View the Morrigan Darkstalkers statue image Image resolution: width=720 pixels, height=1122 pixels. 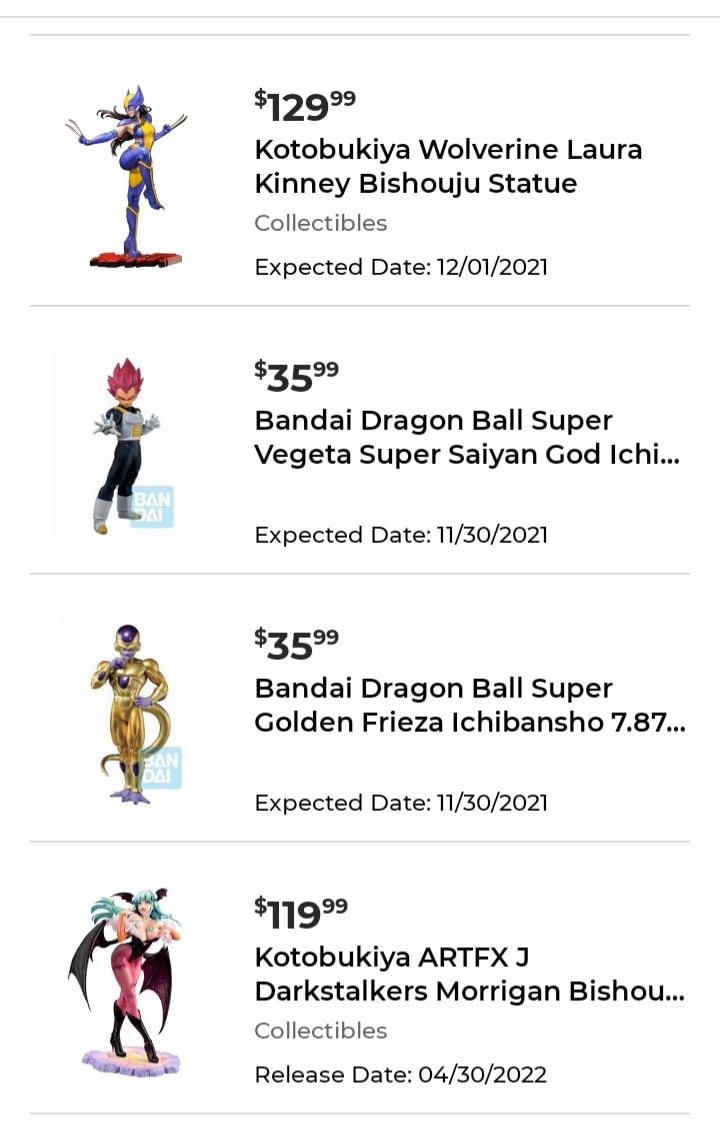(x=124, y=982)
